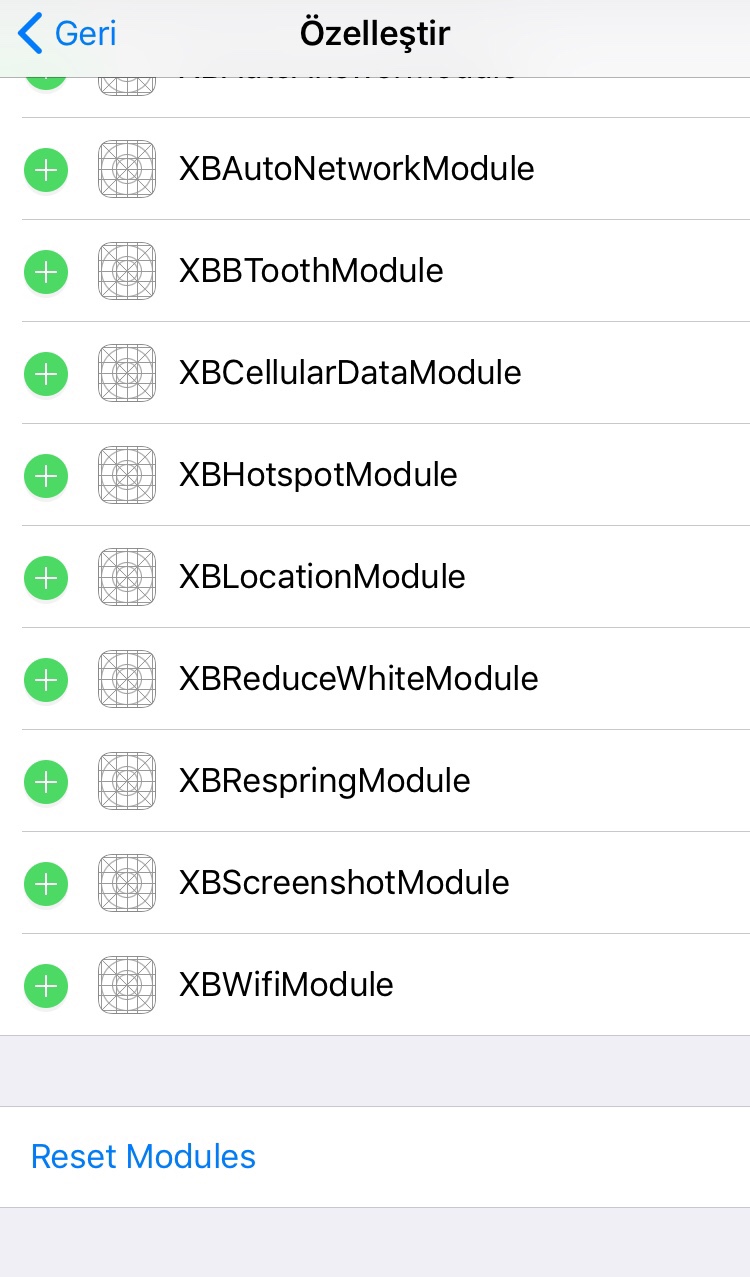Add XBHotspotModule via green plus button
Viewport: 750px width, 1277px height.
pos(45,475)
